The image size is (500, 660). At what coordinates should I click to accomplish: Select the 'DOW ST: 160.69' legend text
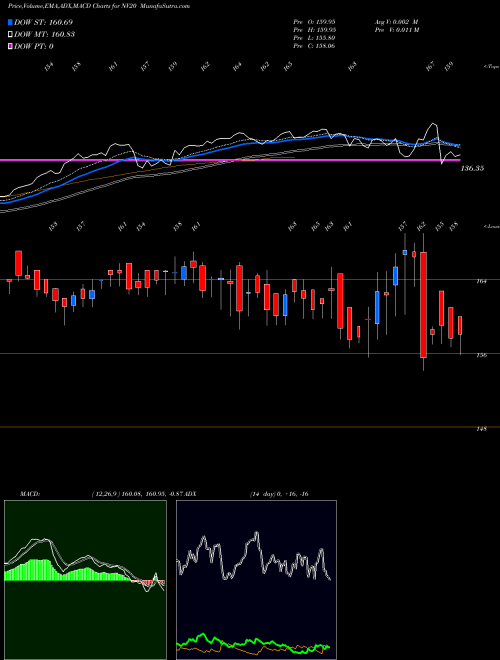pos(44,22)
